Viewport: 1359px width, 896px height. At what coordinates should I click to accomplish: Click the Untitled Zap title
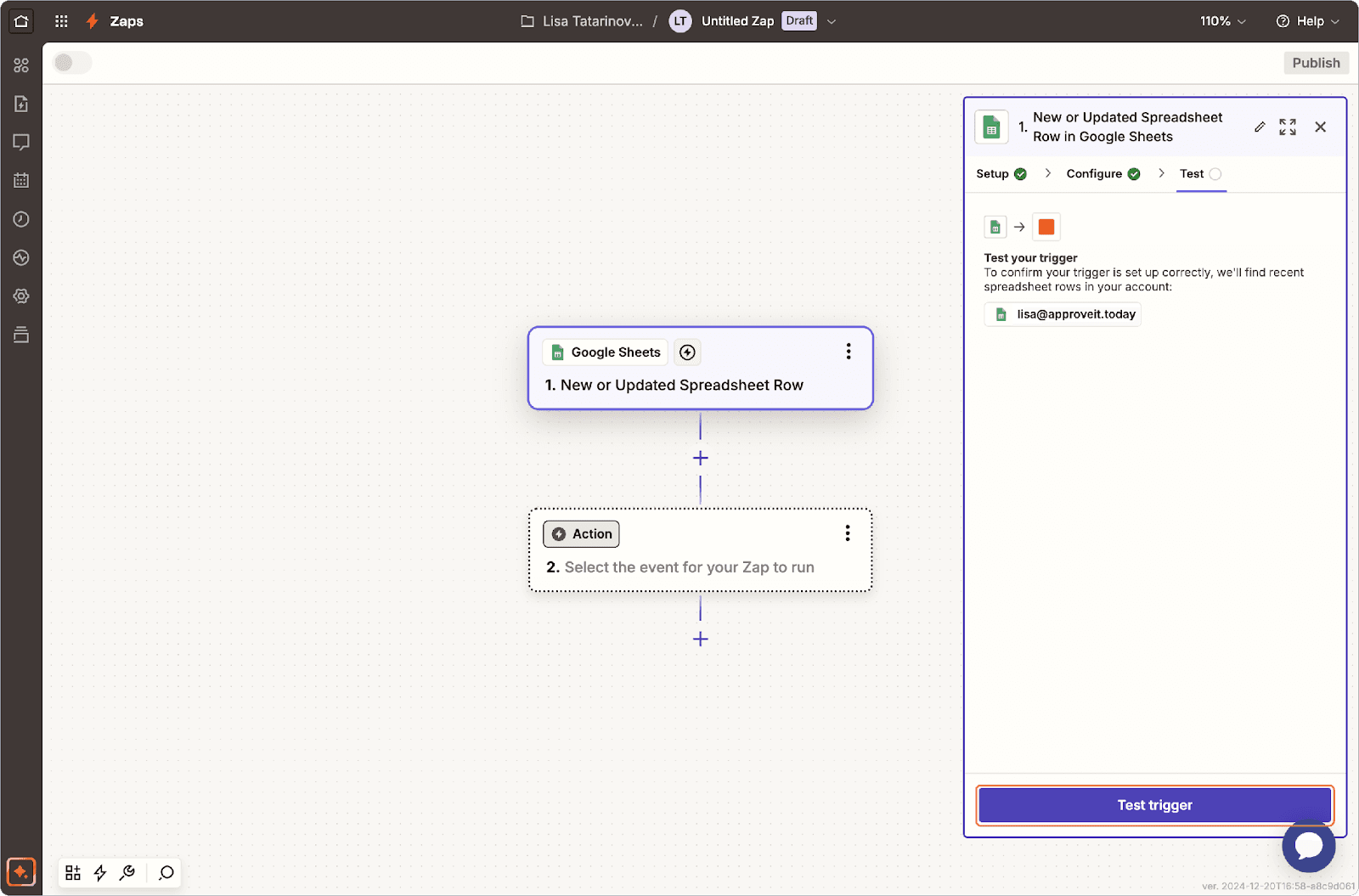[x=737, y=21]
